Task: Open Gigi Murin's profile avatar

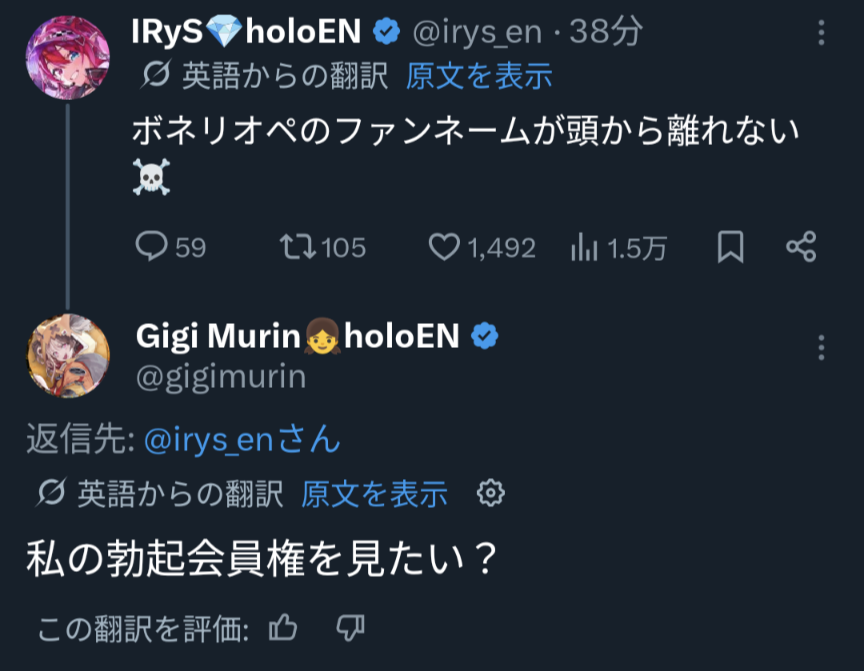Action: [67, 357]
